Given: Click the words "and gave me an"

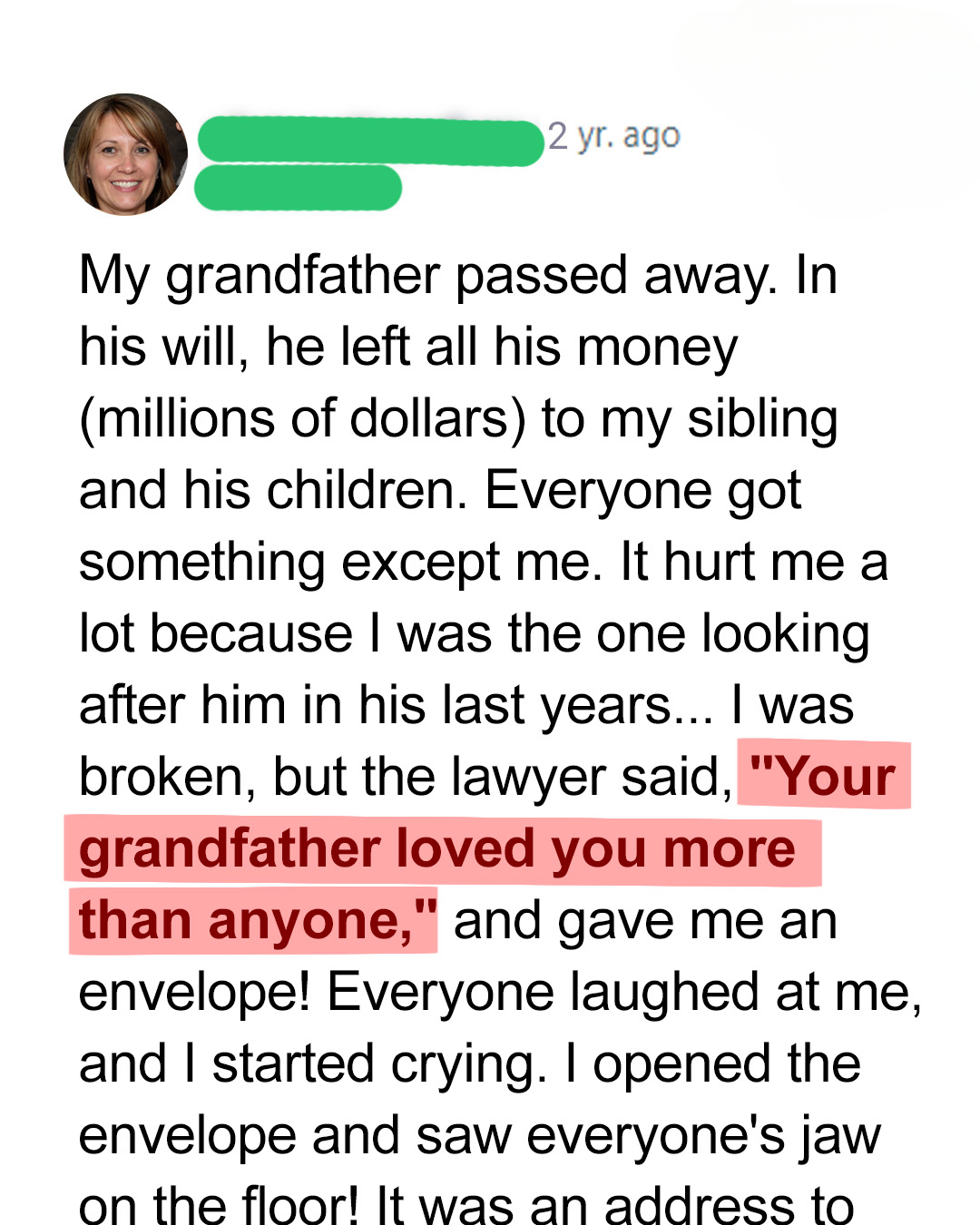Looking at the screenshot, I should click(x=645, y=921).
